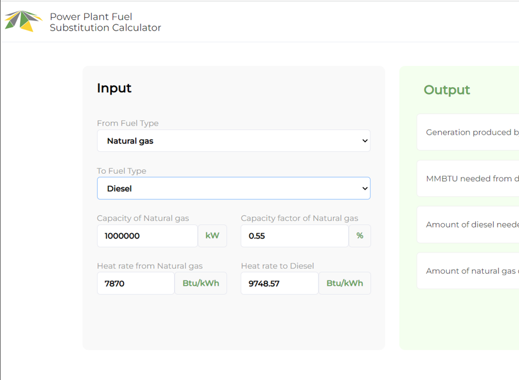Click the From Fuel Type label
The height and width of the screenshot is (380, 519).
click(x=128, y=123)
